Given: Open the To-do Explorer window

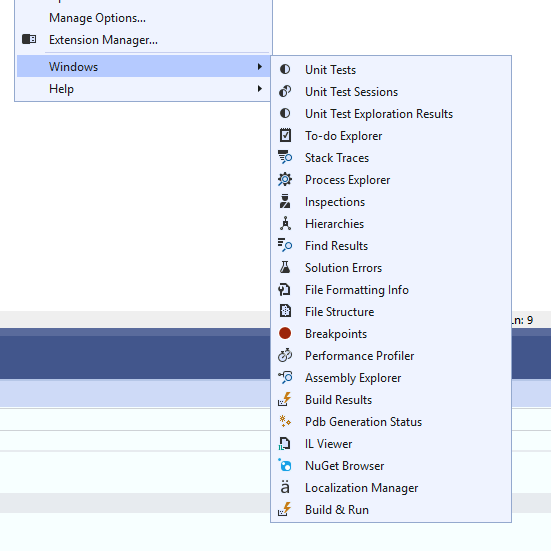Looking at the screenshot, I should coord(391,135).
